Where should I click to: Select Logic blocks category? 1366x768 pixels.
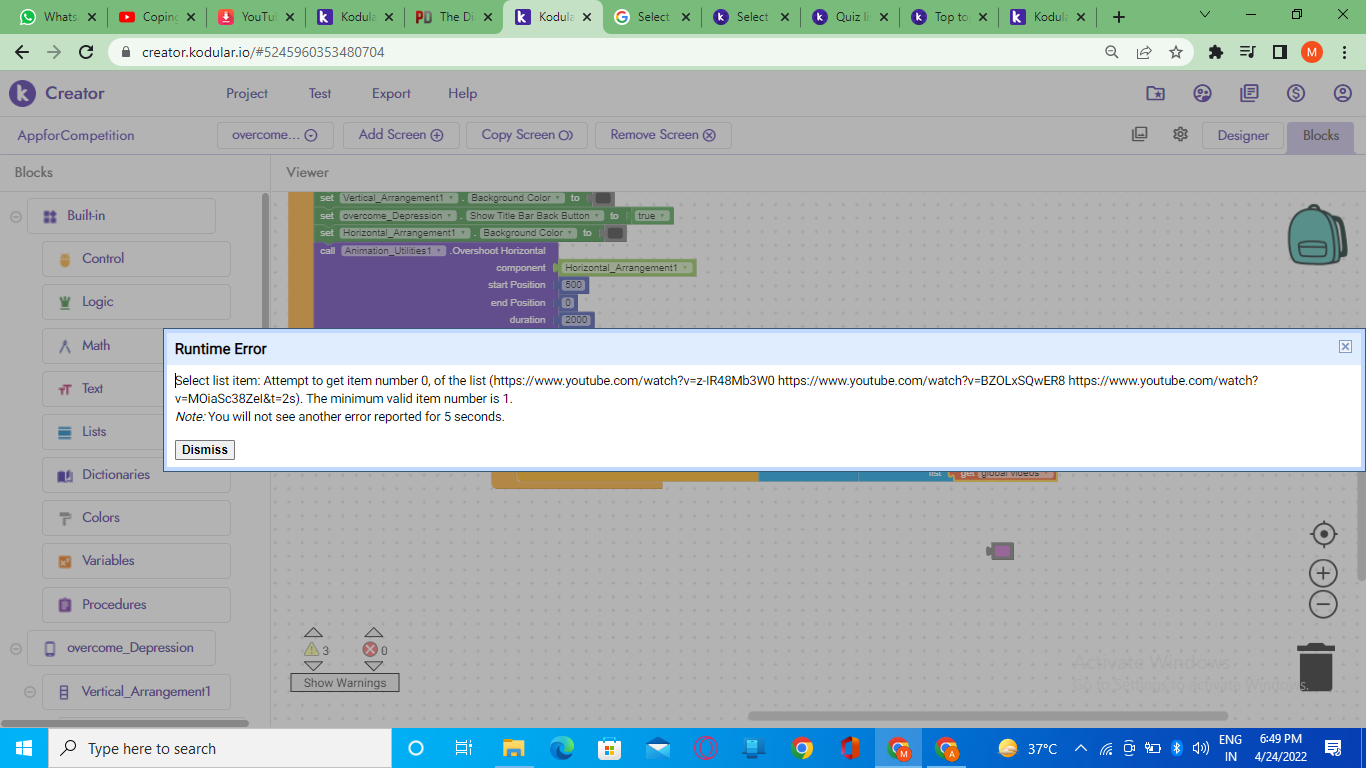pyautogui.click(x=136, y=302)
